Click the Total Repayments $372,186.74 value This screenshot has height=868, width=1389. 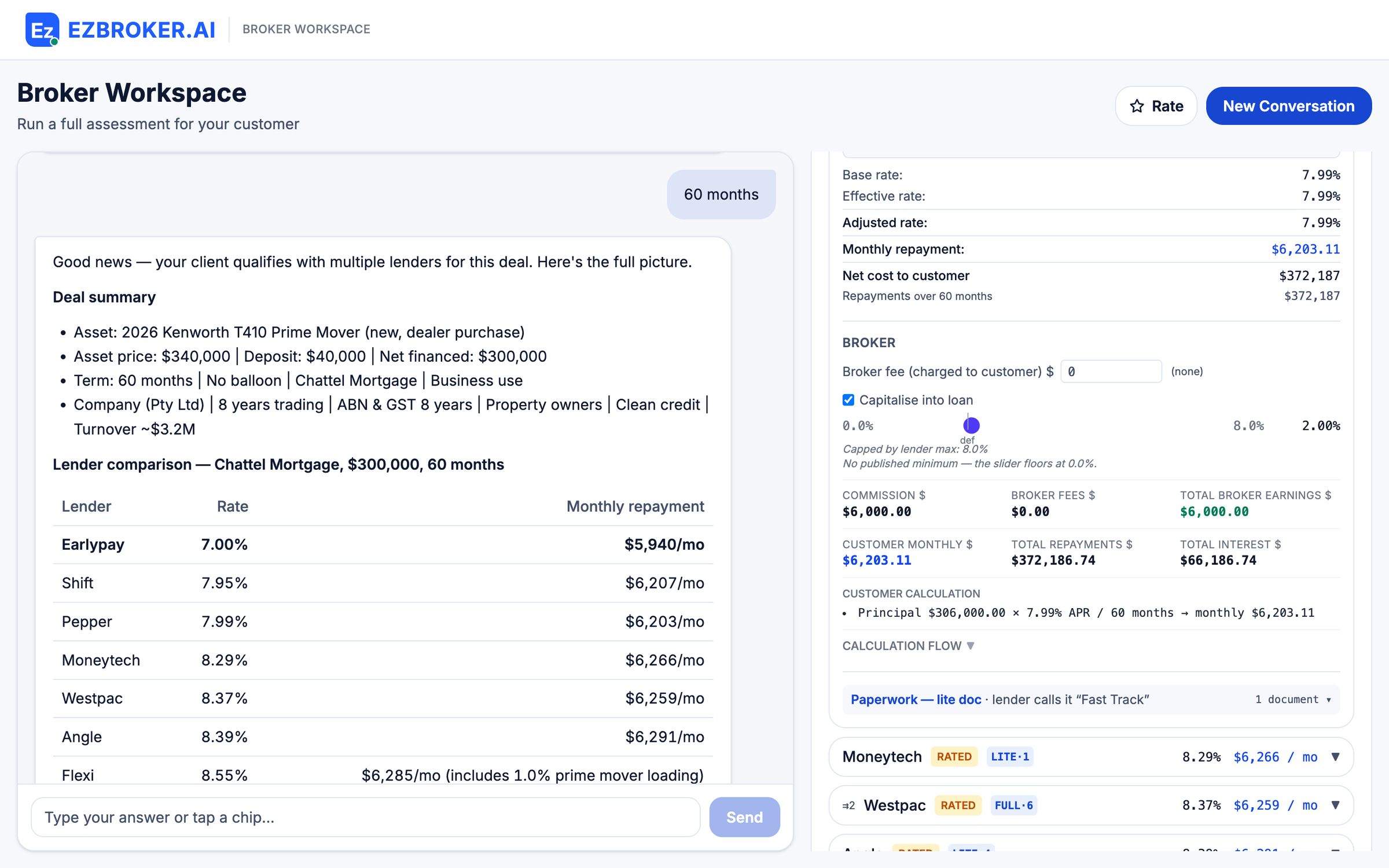point(1053,560)
